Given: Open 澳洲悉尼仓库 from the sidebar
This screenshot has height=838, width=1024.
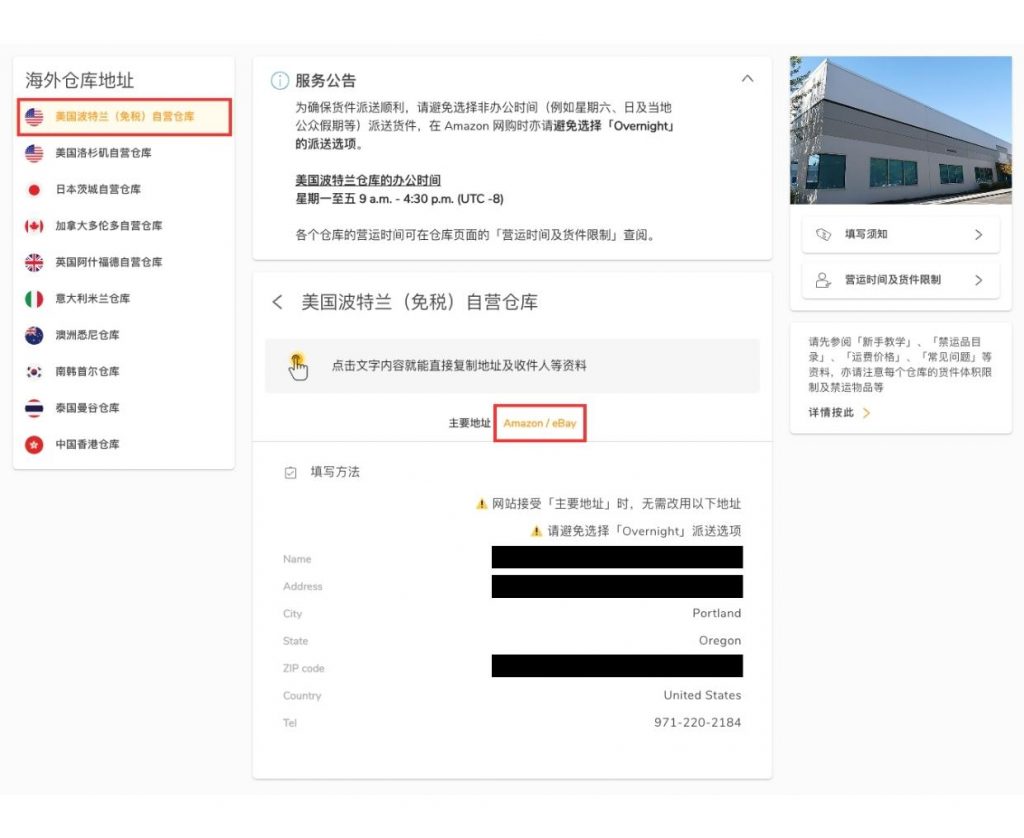Looking at the screenshot, I should (x=124, y=336).
